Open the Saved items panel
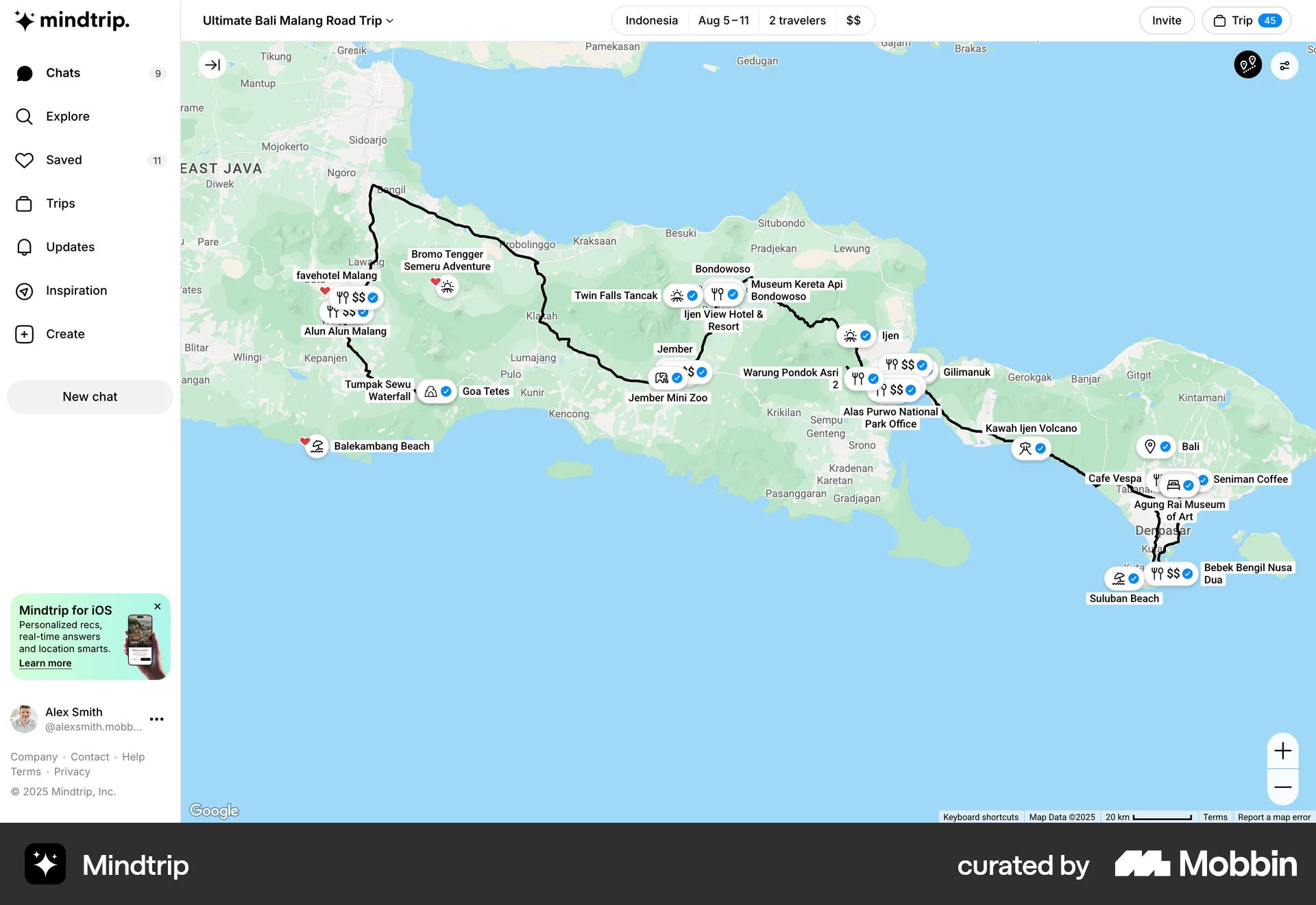This screenshot has width=1316, height=905. (x=25, y=160)
